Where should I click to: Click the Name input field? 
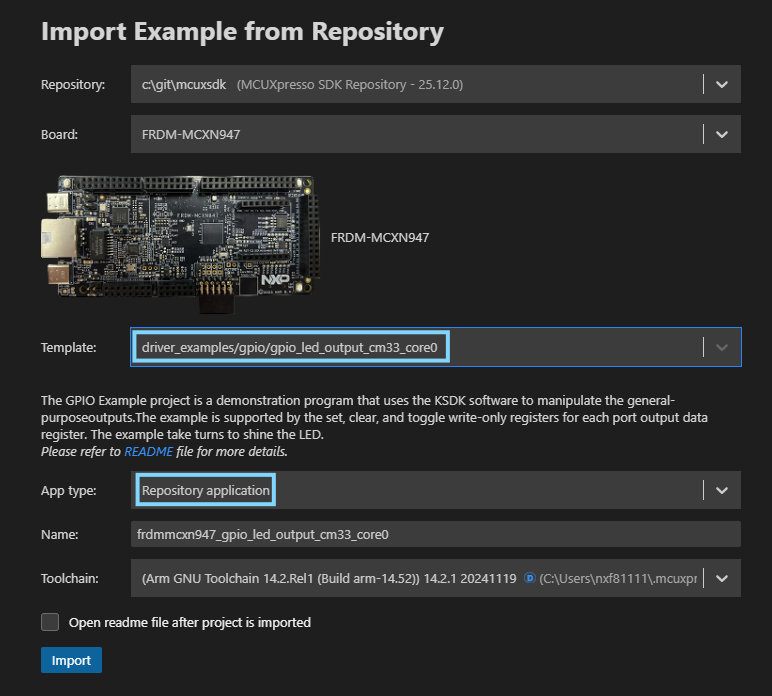click(436, 535)
